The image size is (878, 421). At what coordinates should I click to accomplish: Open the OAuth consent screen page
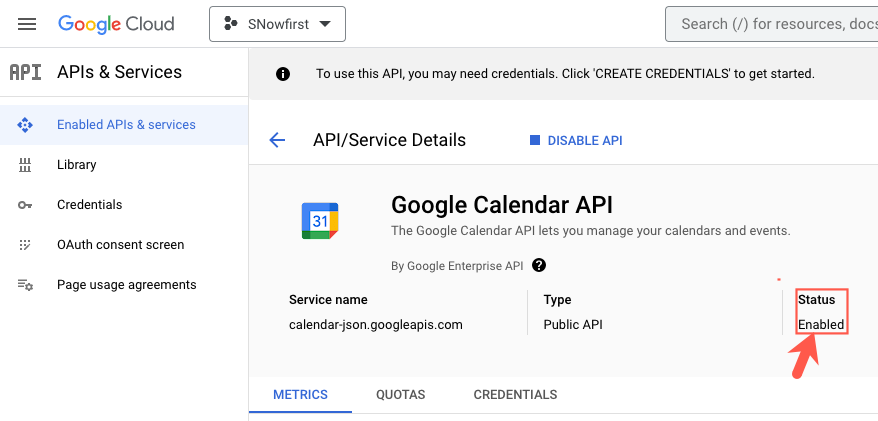(124, 245)
